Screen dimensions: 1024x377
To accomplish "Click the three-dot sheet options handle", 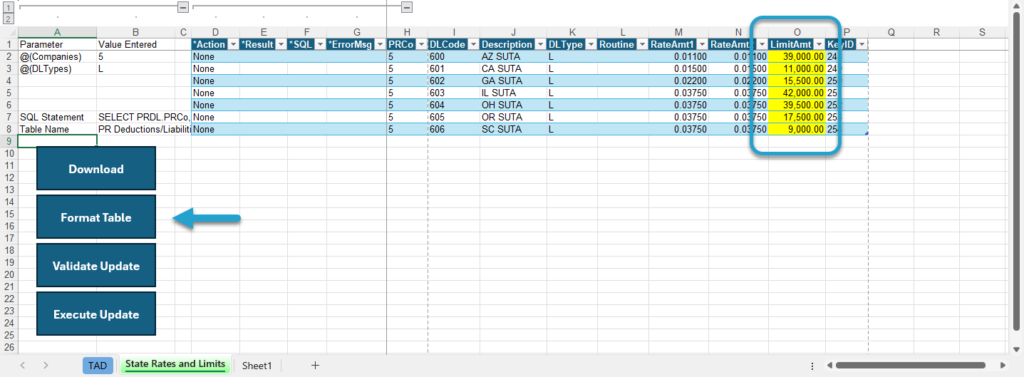I will point(812,366).
